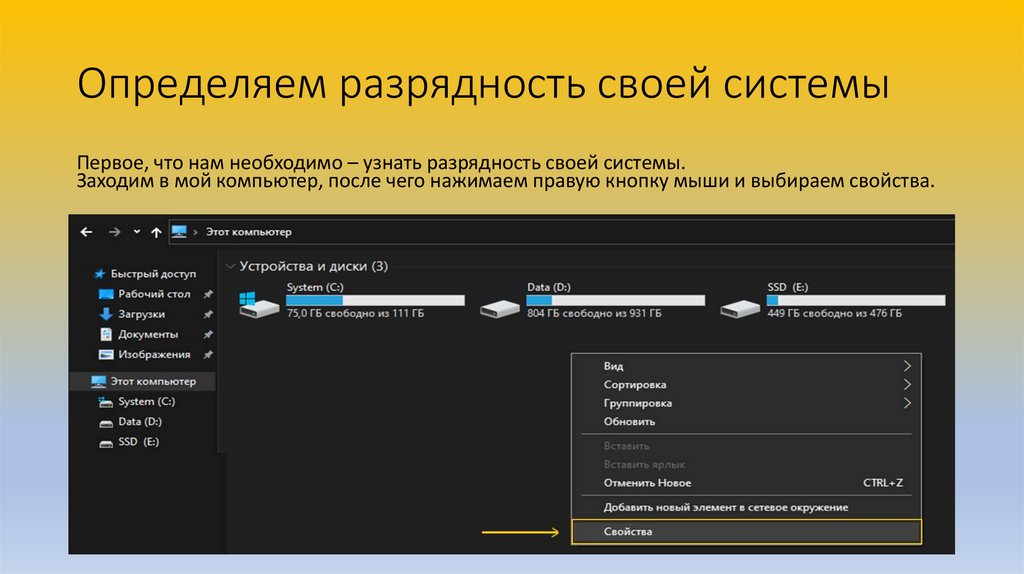Viewport: 1024px width, 574px height.
Task: Open the Сортировка submenu
Action: 746,385
